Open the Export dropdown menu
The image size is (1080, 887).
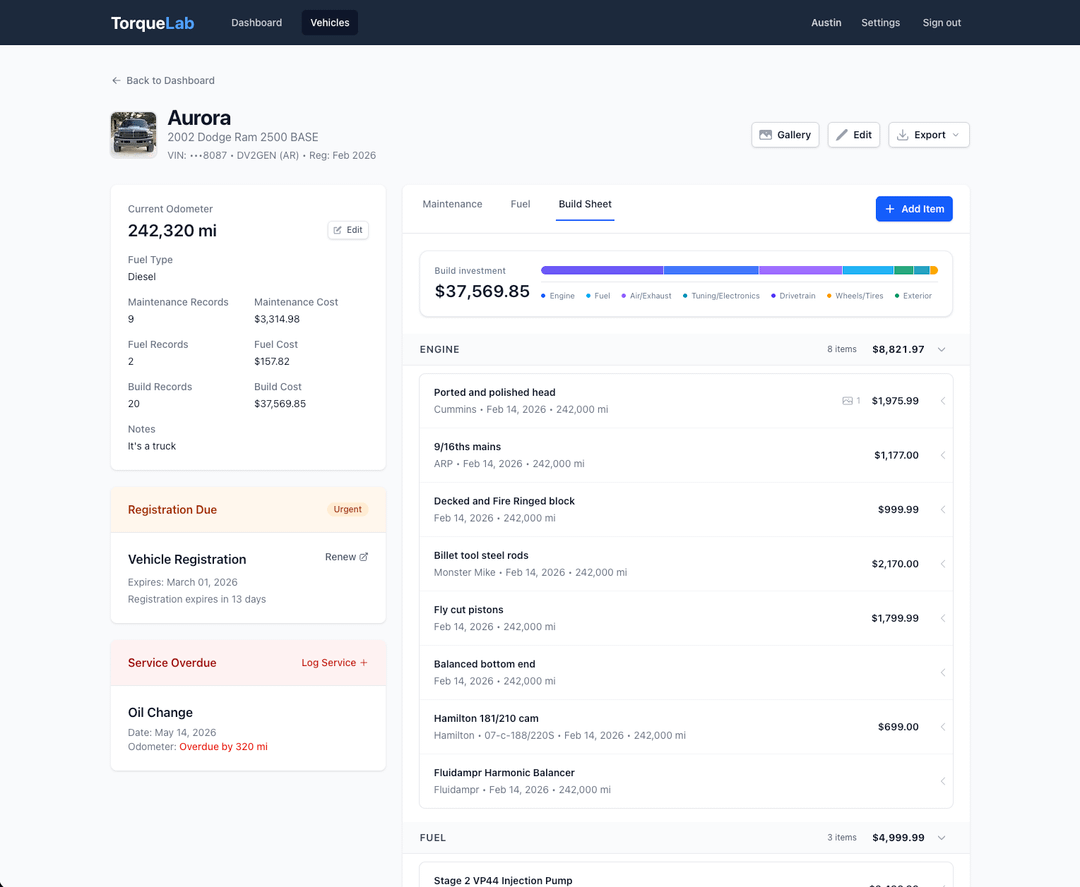click(928, 135)
